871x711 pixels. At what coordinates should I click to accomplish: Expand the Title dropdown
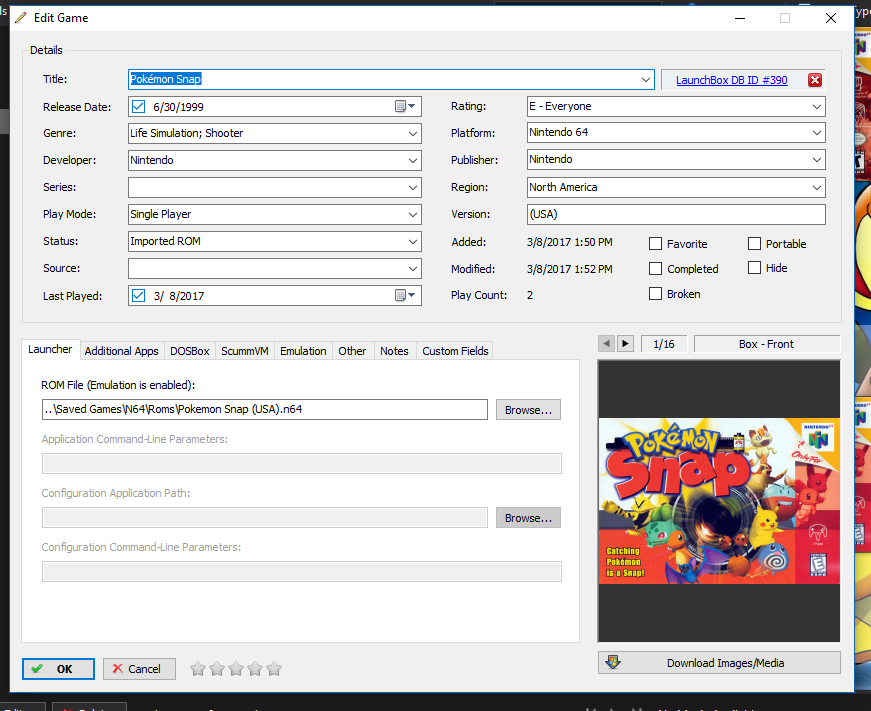point(645,79)
